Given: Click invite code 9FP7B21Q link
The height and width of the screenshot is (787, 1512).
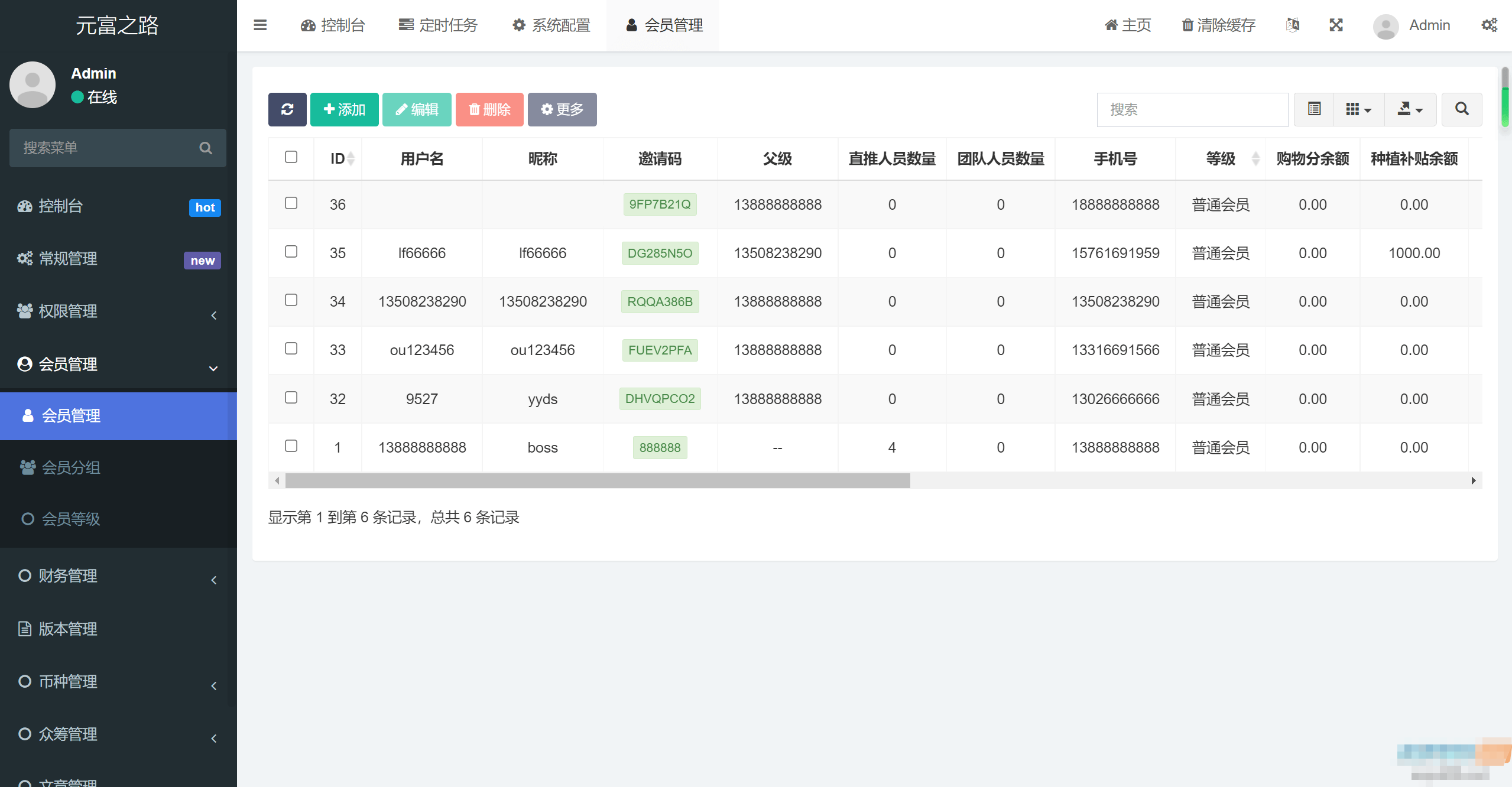Looking at the screenshot, I should (x=660, y=204).
